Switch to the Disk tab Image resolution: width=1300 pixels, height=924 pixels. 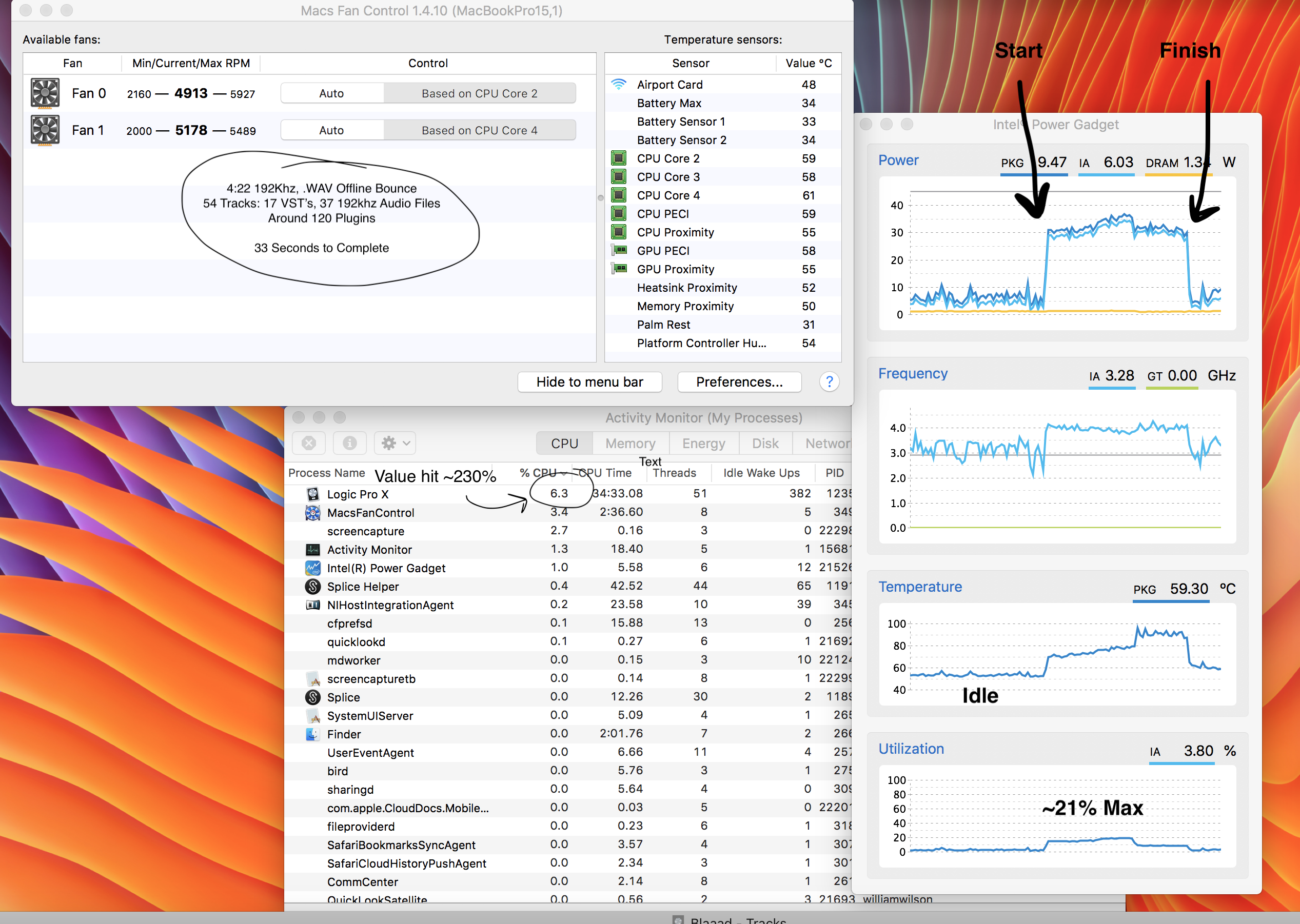click(x=765, y=443)
